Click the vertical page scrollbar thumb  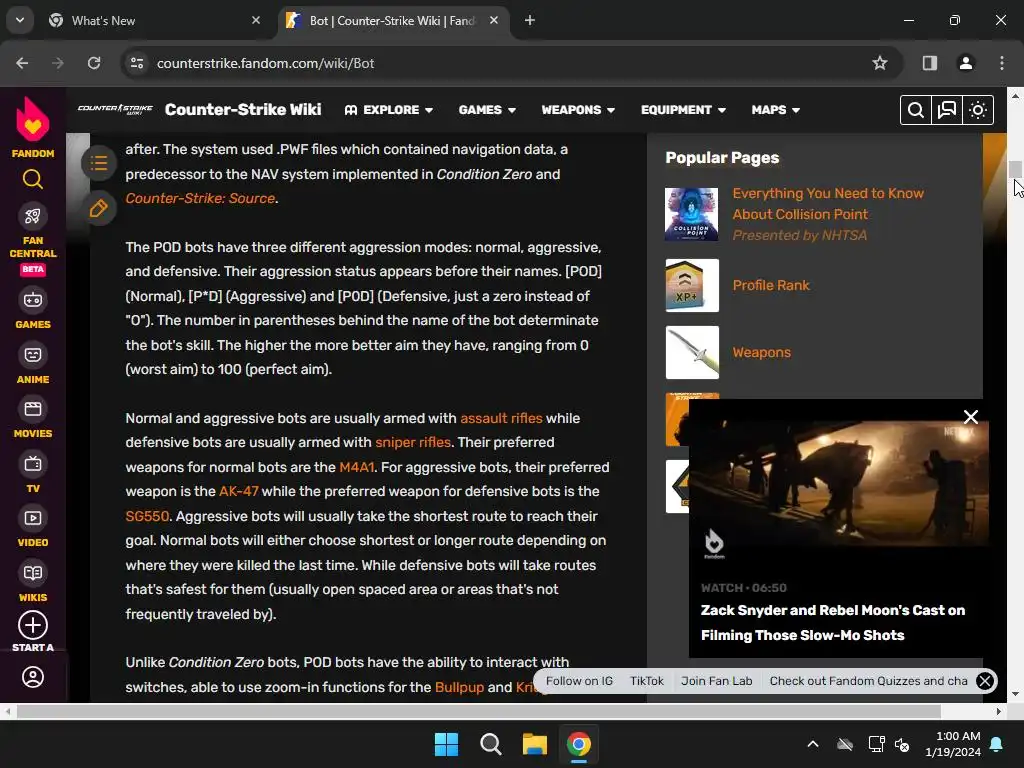[x=1015, y=168]
